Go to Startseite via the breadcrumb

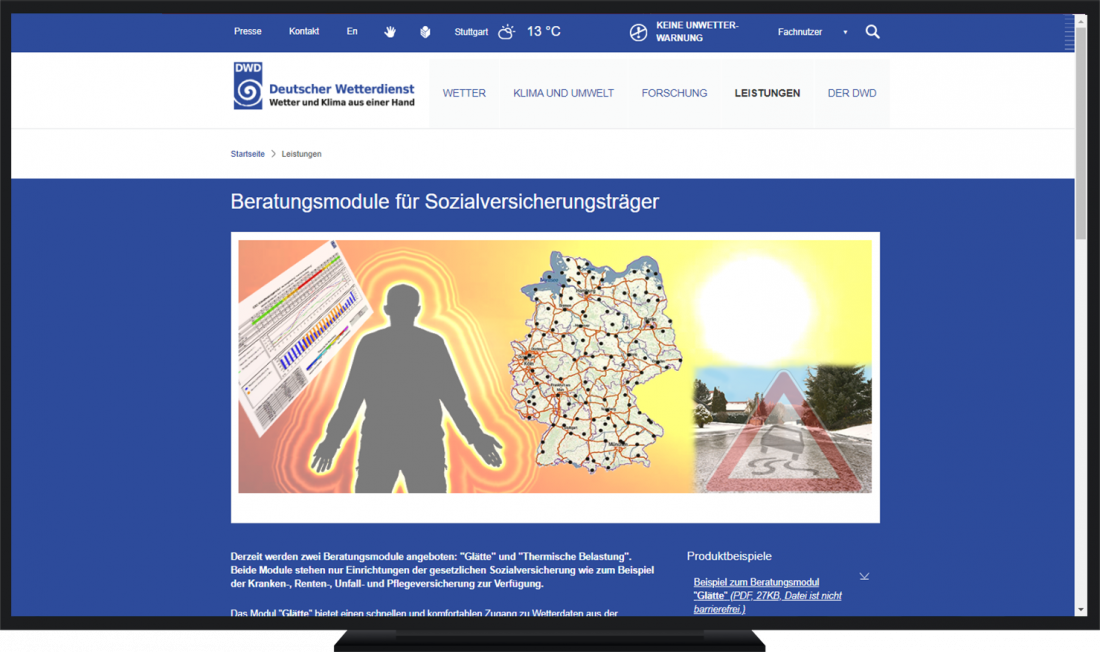(x=247, y=154)
